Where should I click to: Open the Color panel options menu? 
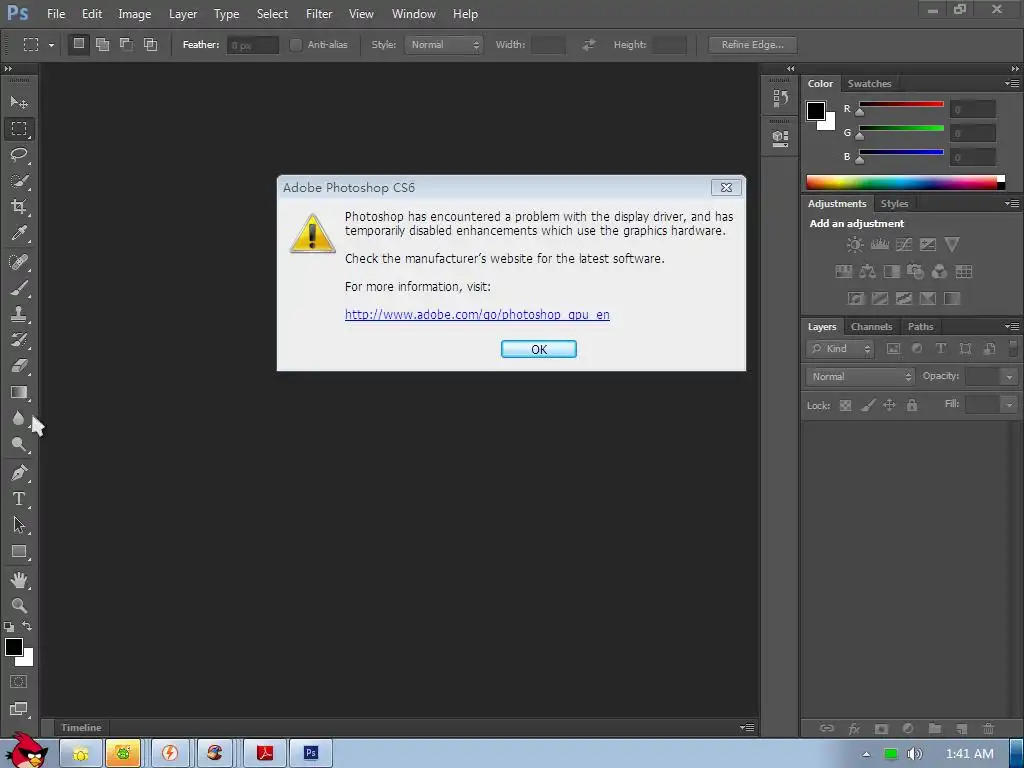coord(1012,84)
